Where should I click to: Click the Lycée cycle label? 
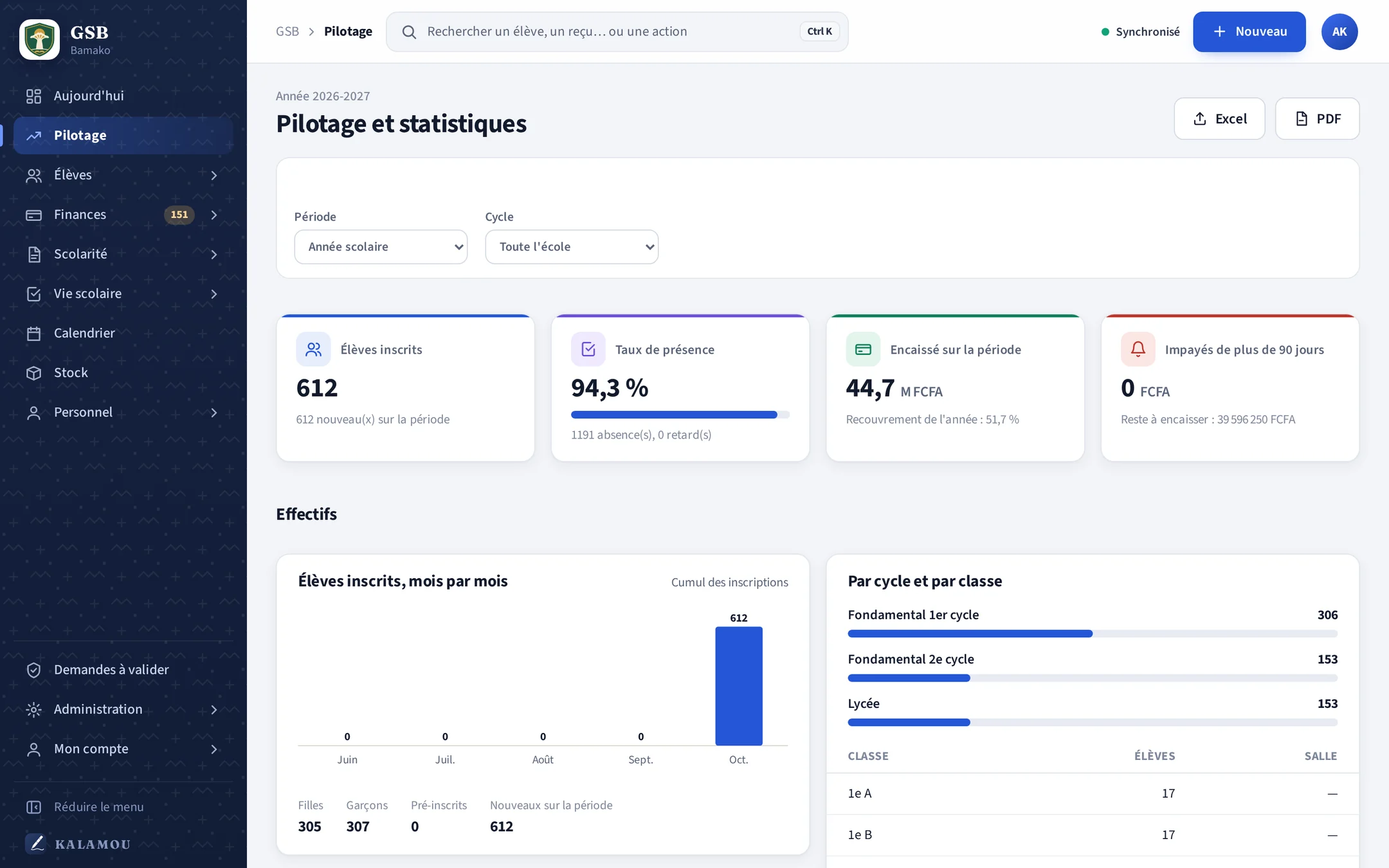pyautogui.click(x=864, y=703)
